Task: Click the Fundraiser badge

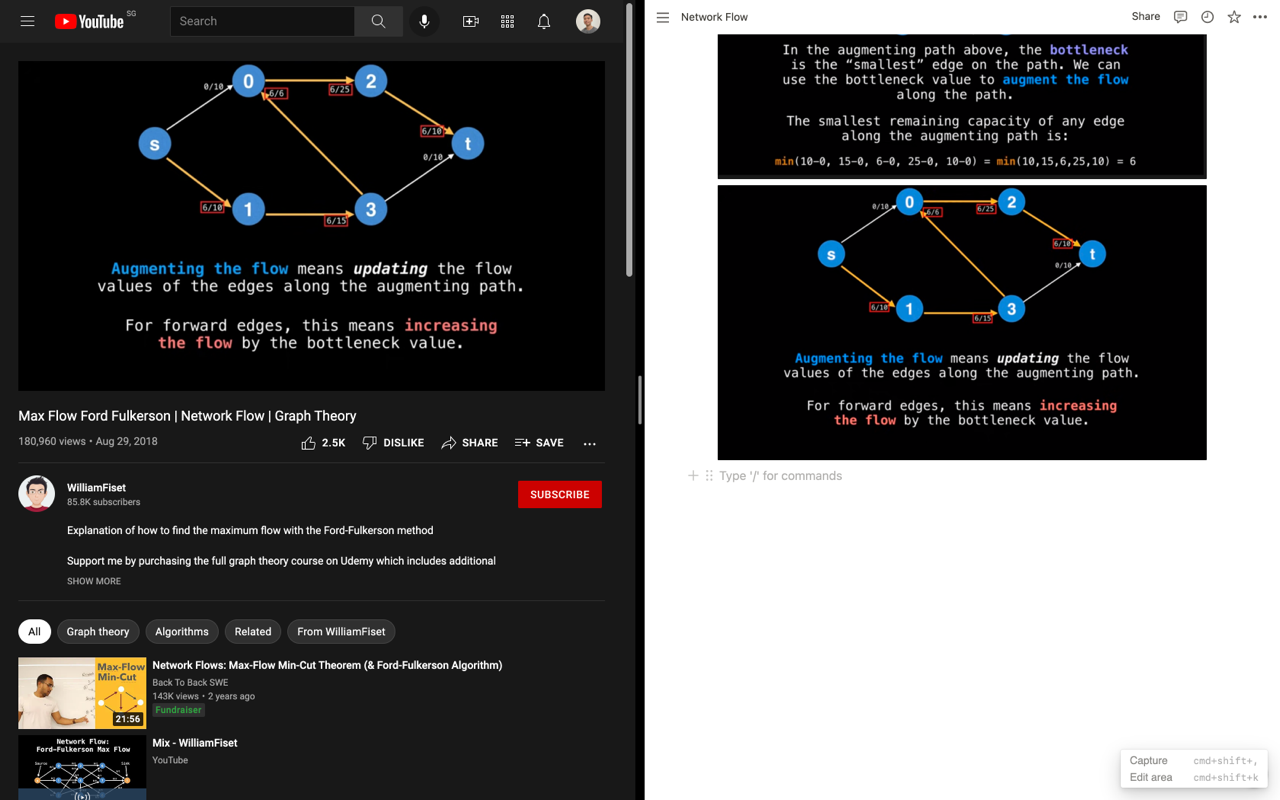Action: [178, 710]
